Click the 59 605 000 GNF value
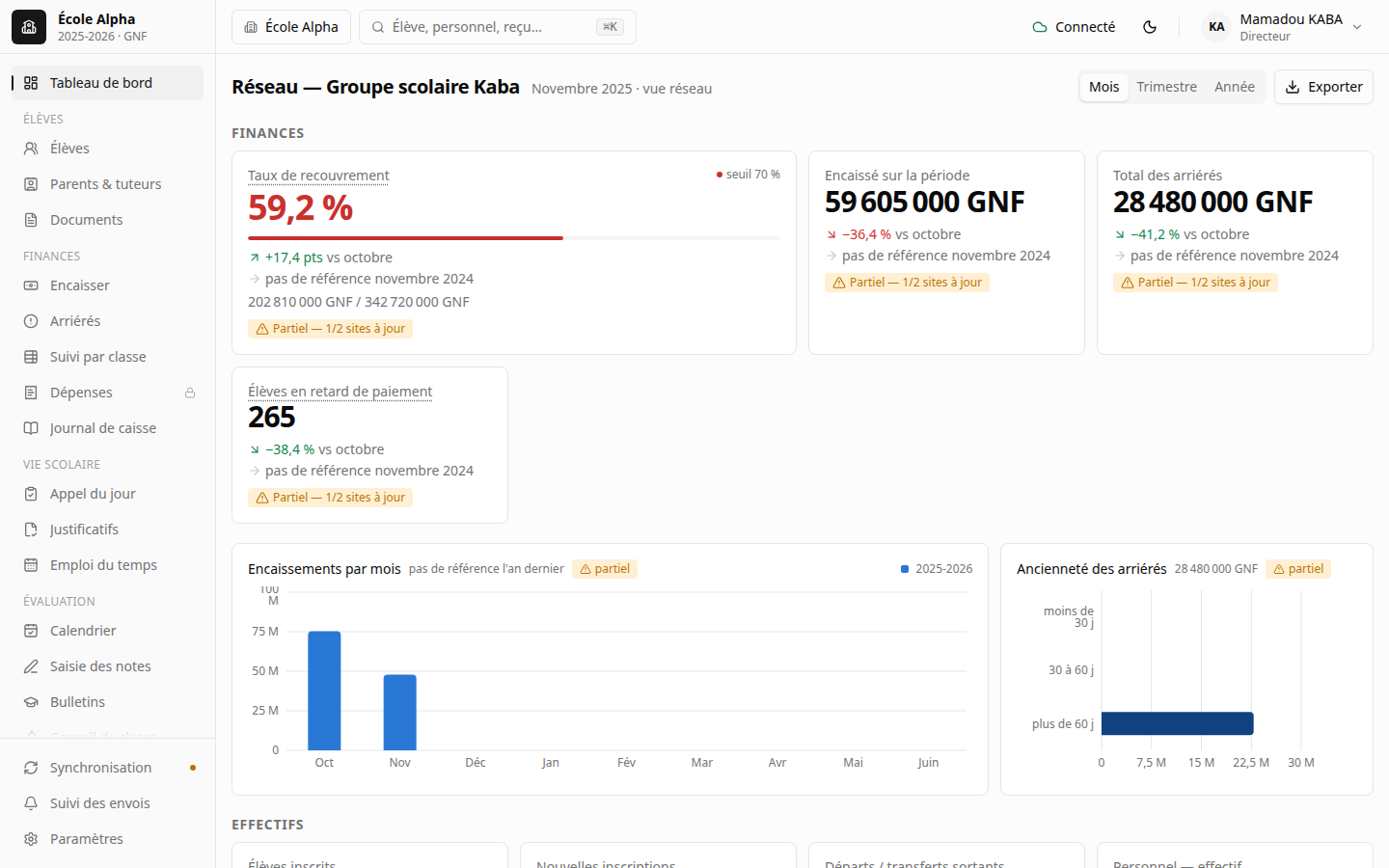1389x868 pixels. 924,203
